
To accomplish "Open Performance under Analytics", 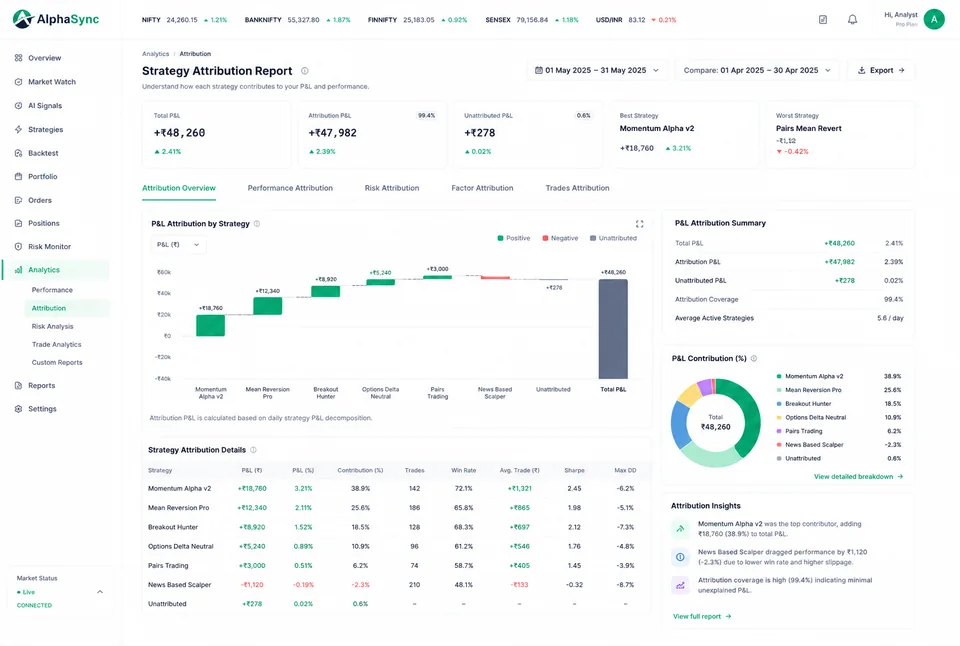I will pos(52,290).
